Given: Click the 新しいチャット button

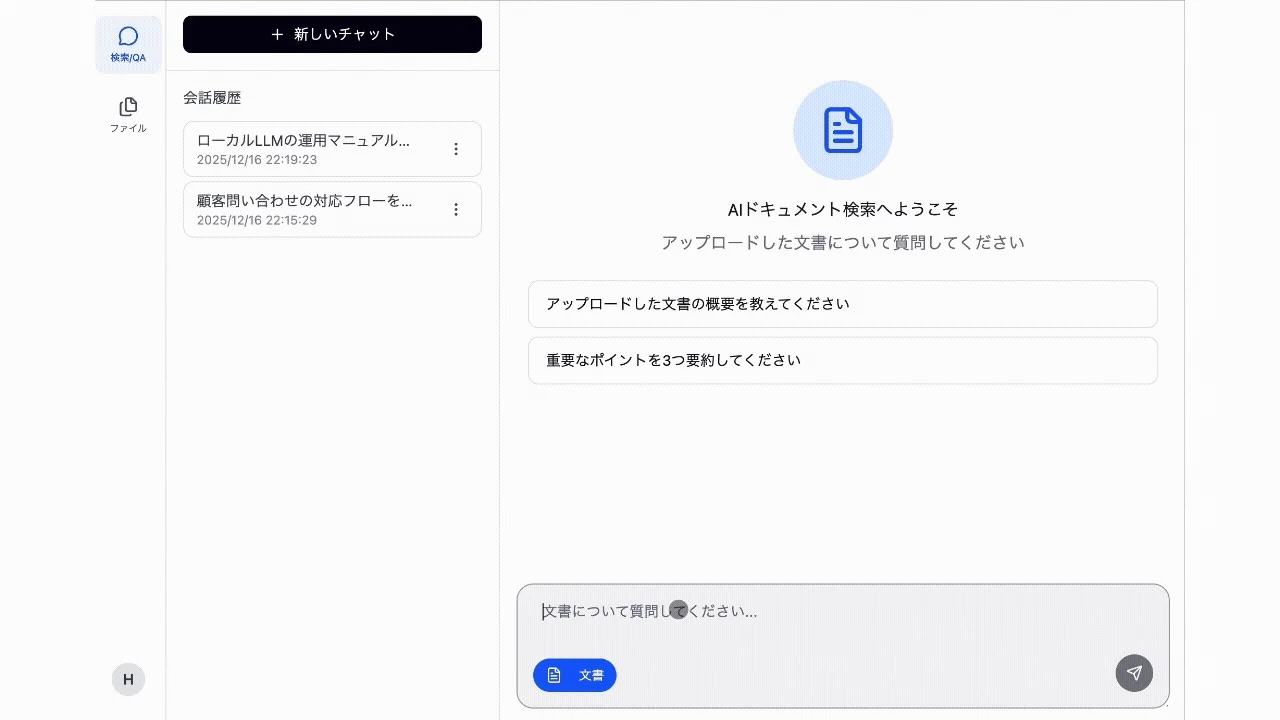Looking at the screenshot, I should point(332,34).
